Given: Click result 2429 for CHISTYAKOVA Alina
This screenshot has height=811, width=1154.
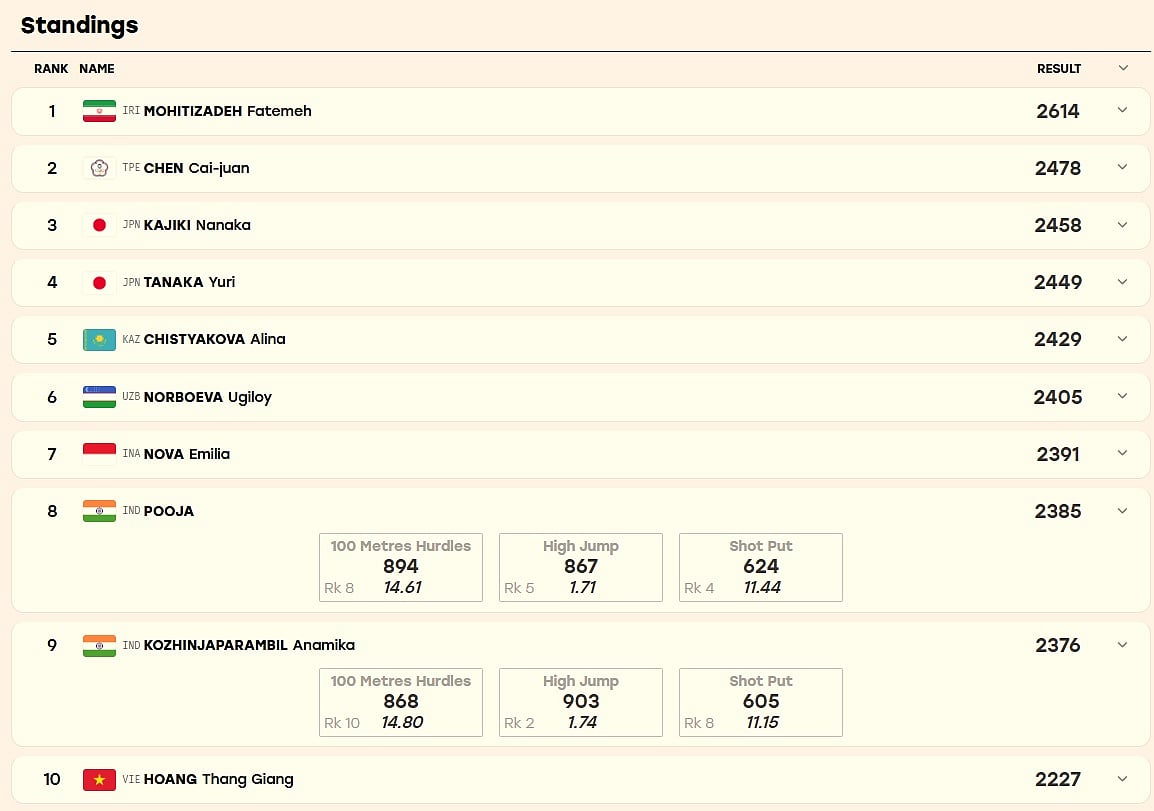Looking at the screenshot, I should [1058, 339].
